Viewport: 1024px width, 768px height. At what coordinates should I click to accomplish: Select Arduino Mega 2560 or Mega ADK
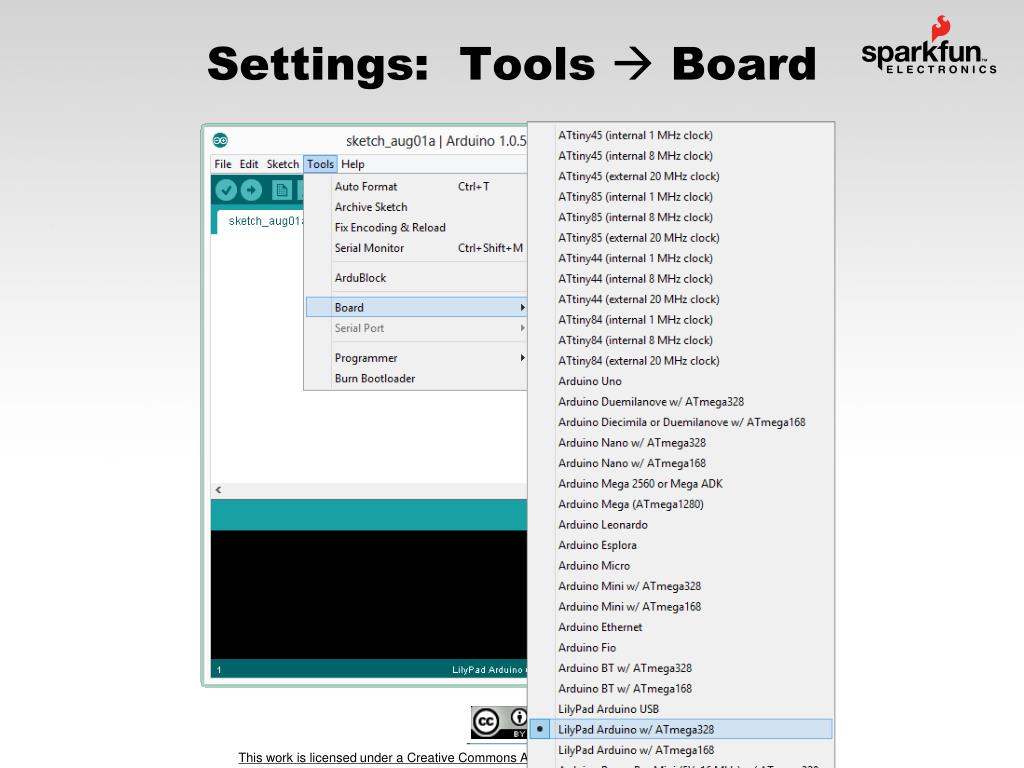point(681,484)
